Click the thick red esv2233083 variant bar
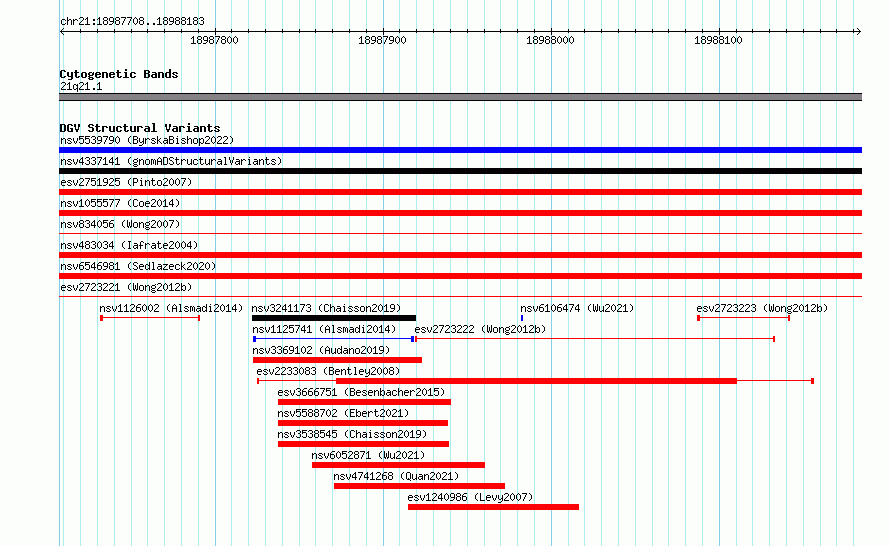 tap(536, 381)
